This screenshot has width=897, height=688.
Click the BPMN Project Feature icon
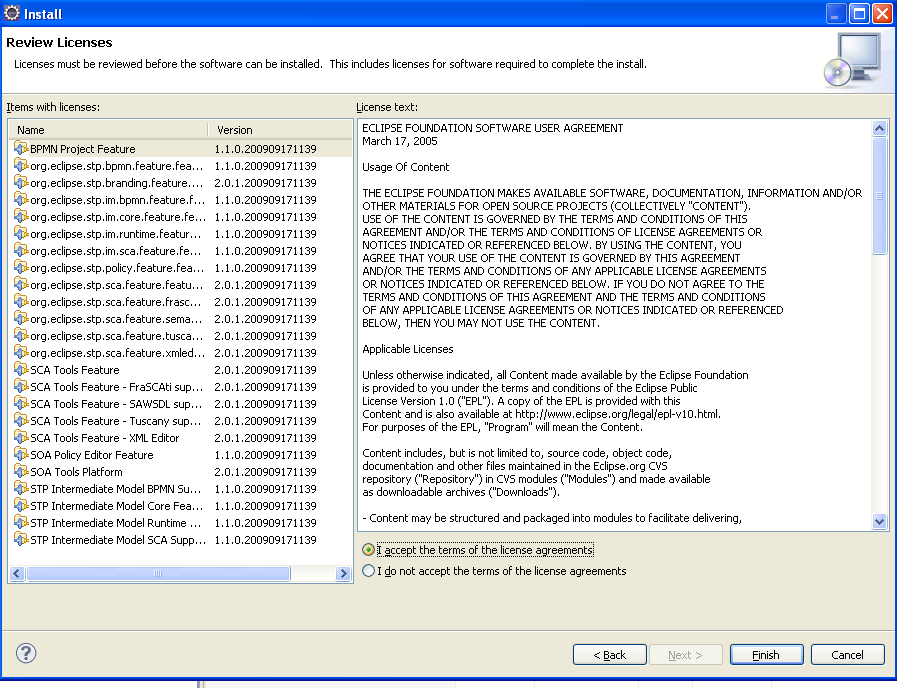click(x=21, y=149)
